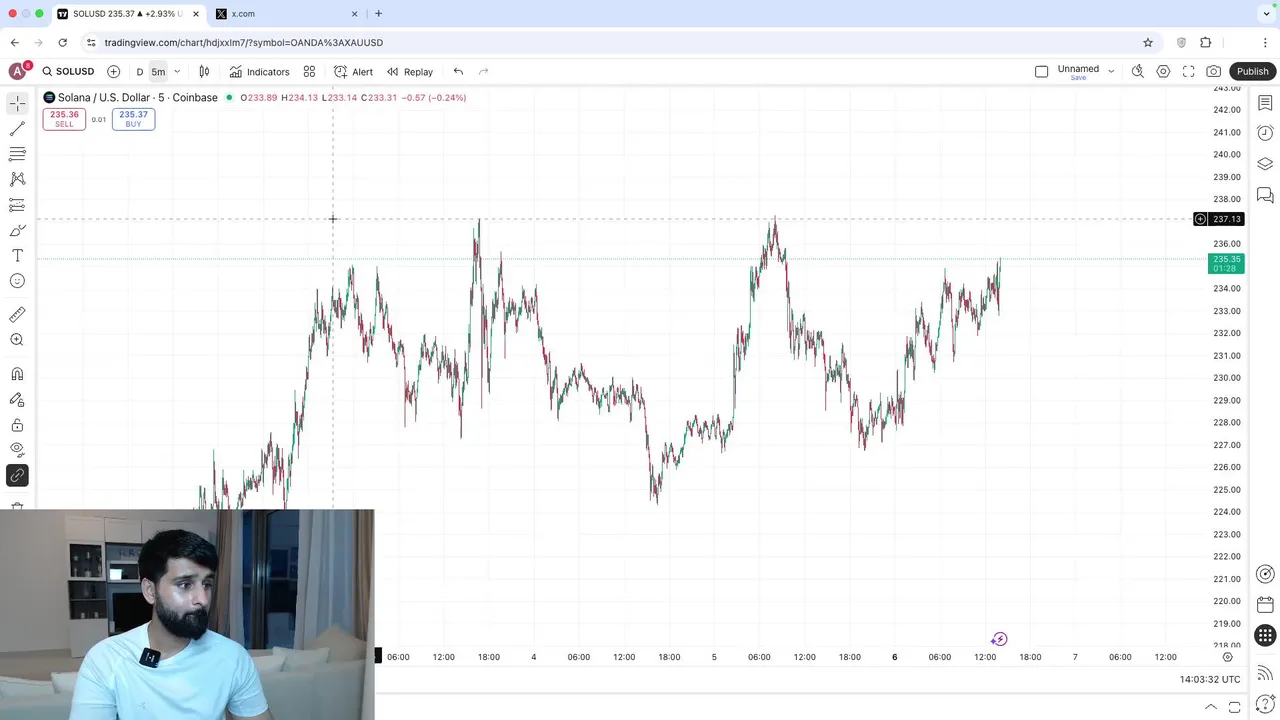Open chart settings hexagon icon
This screenshot has width=1280, height=720.
pos(1163,72)
